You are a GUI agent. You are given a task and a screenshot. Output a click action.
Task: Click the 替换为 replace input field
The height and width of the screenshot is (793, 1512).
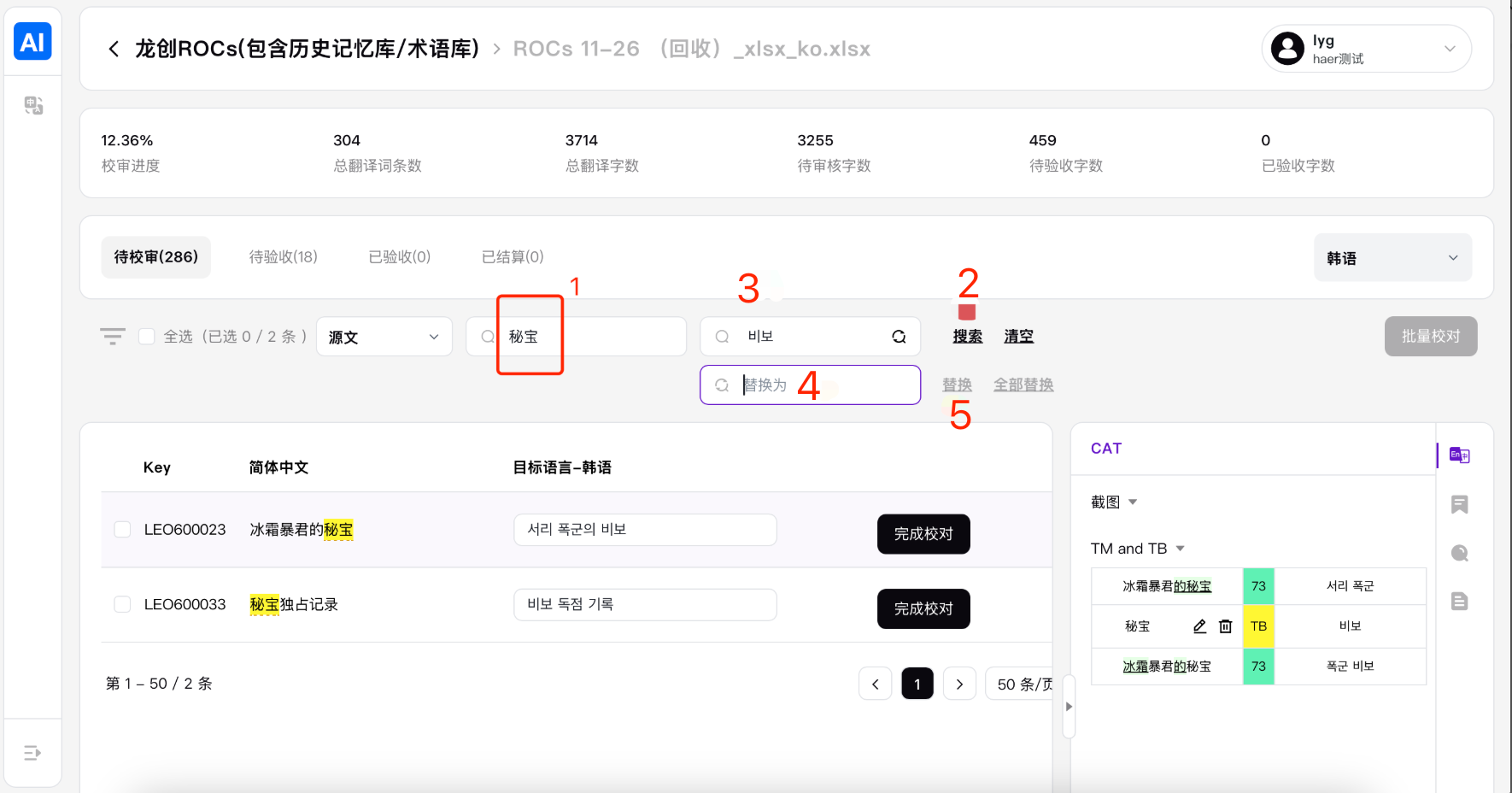tap(820, 385)
